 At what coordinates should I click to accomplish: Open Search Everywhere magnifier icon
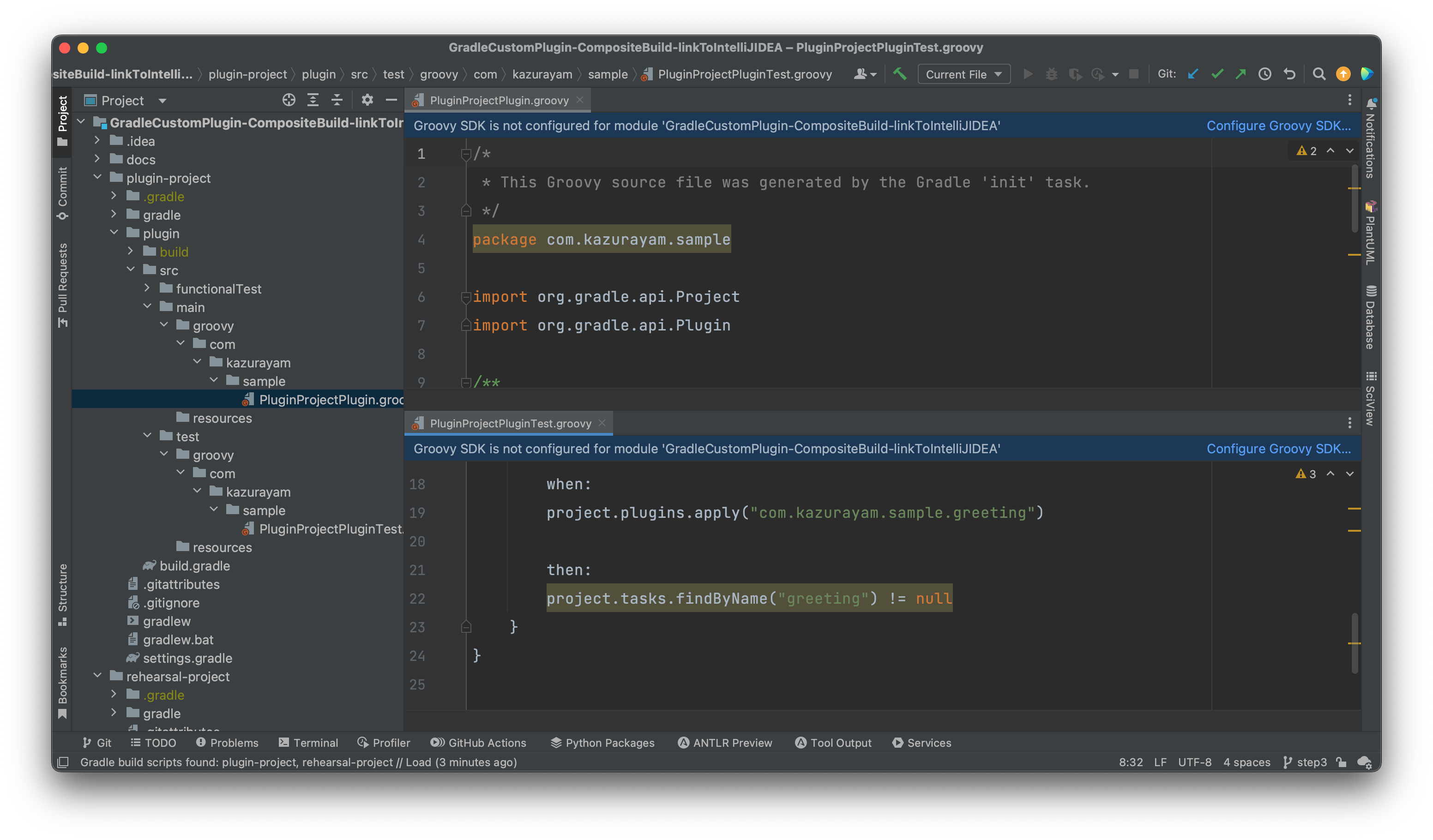coord(1319,74)
